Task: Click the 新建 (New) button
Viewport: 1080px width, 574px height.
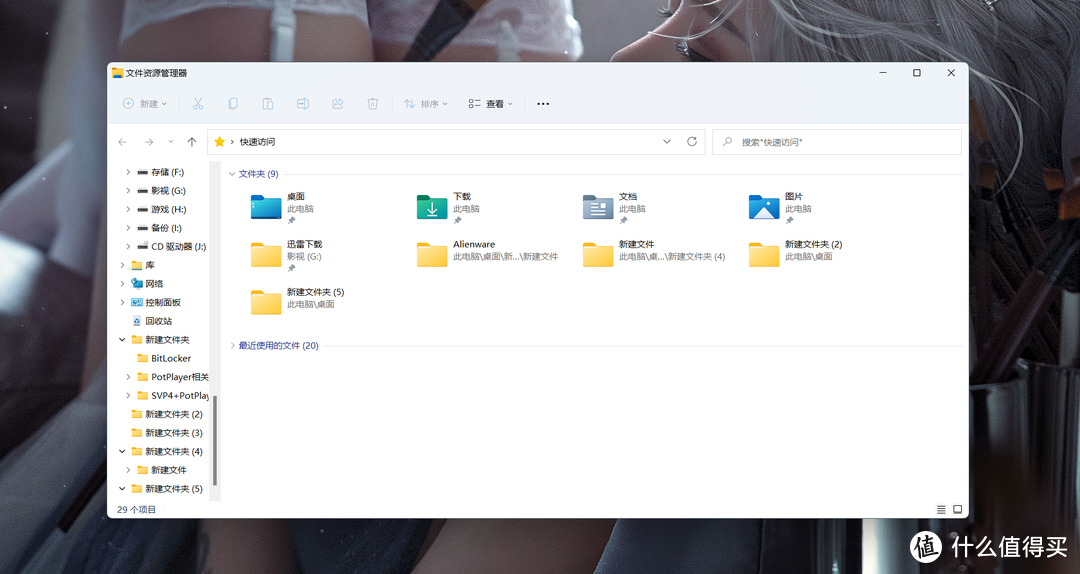Action: [x=145, y=104]
